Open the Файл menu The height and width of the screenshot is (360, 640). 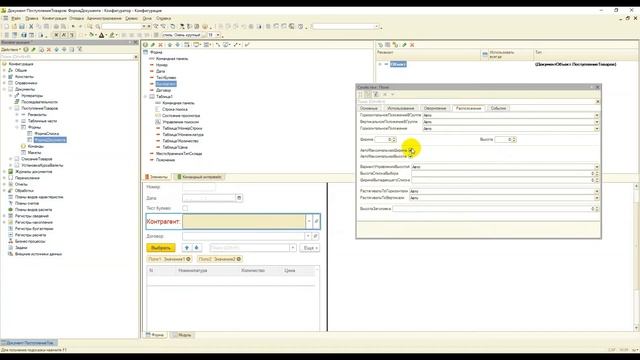[x=16, y=18]
